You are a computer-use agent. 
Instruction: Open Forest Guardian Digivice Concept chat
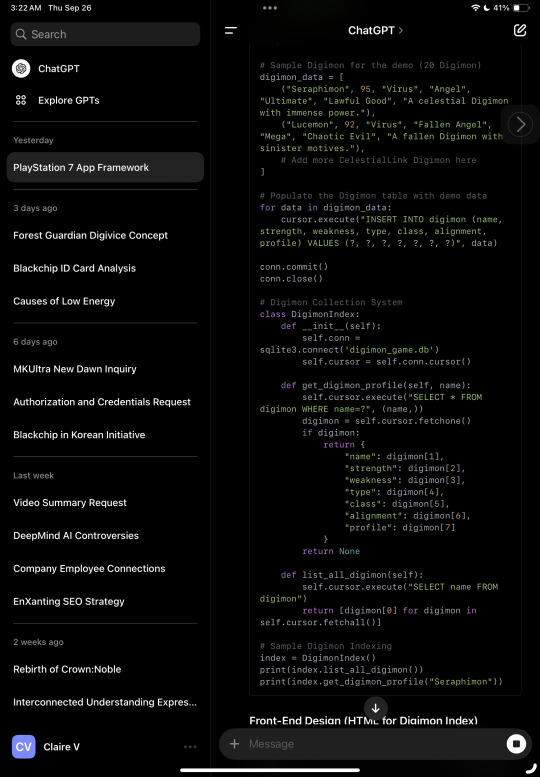[91, 235]
